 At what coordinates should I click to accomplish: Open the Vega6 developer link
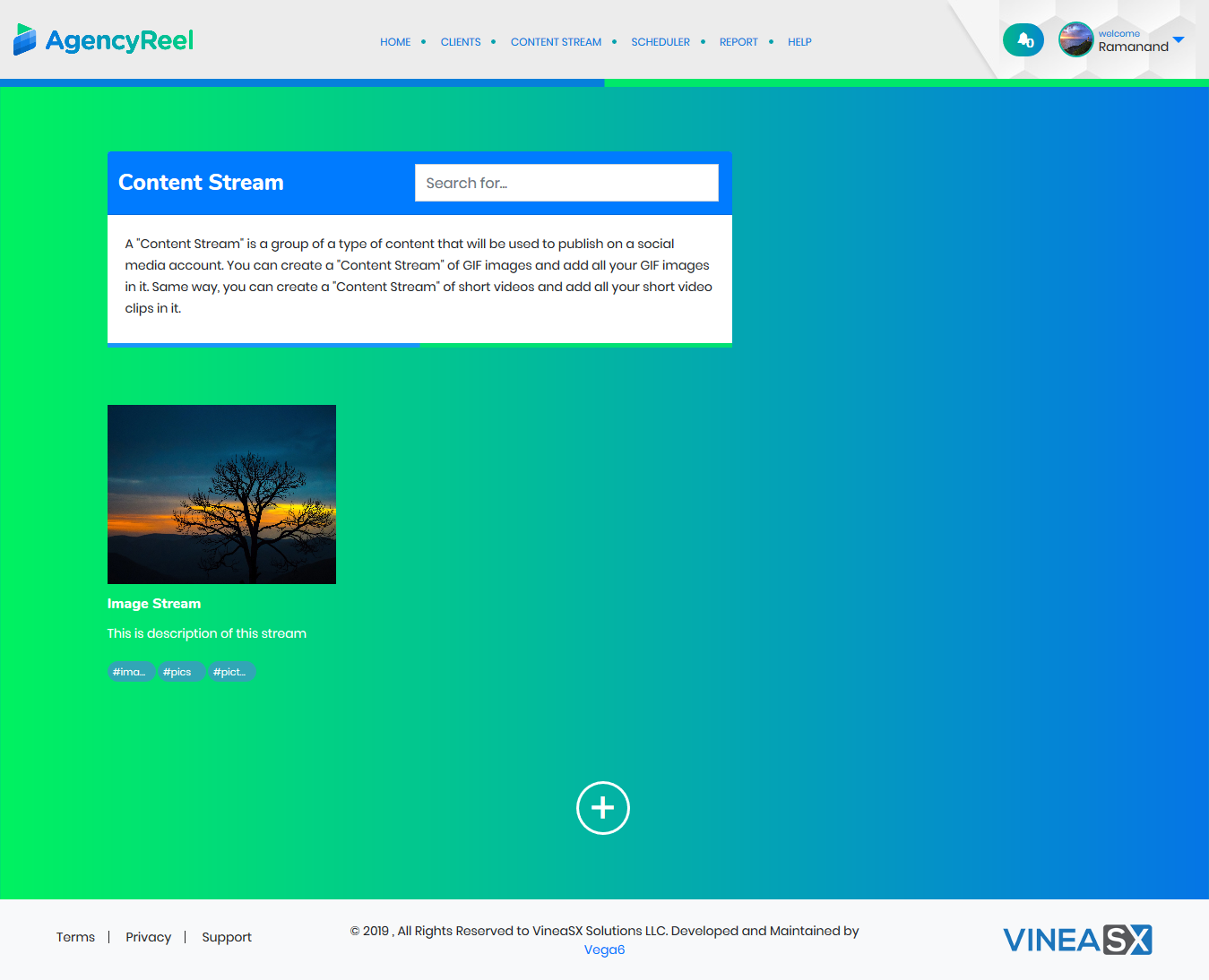click(x=604, y=950)
